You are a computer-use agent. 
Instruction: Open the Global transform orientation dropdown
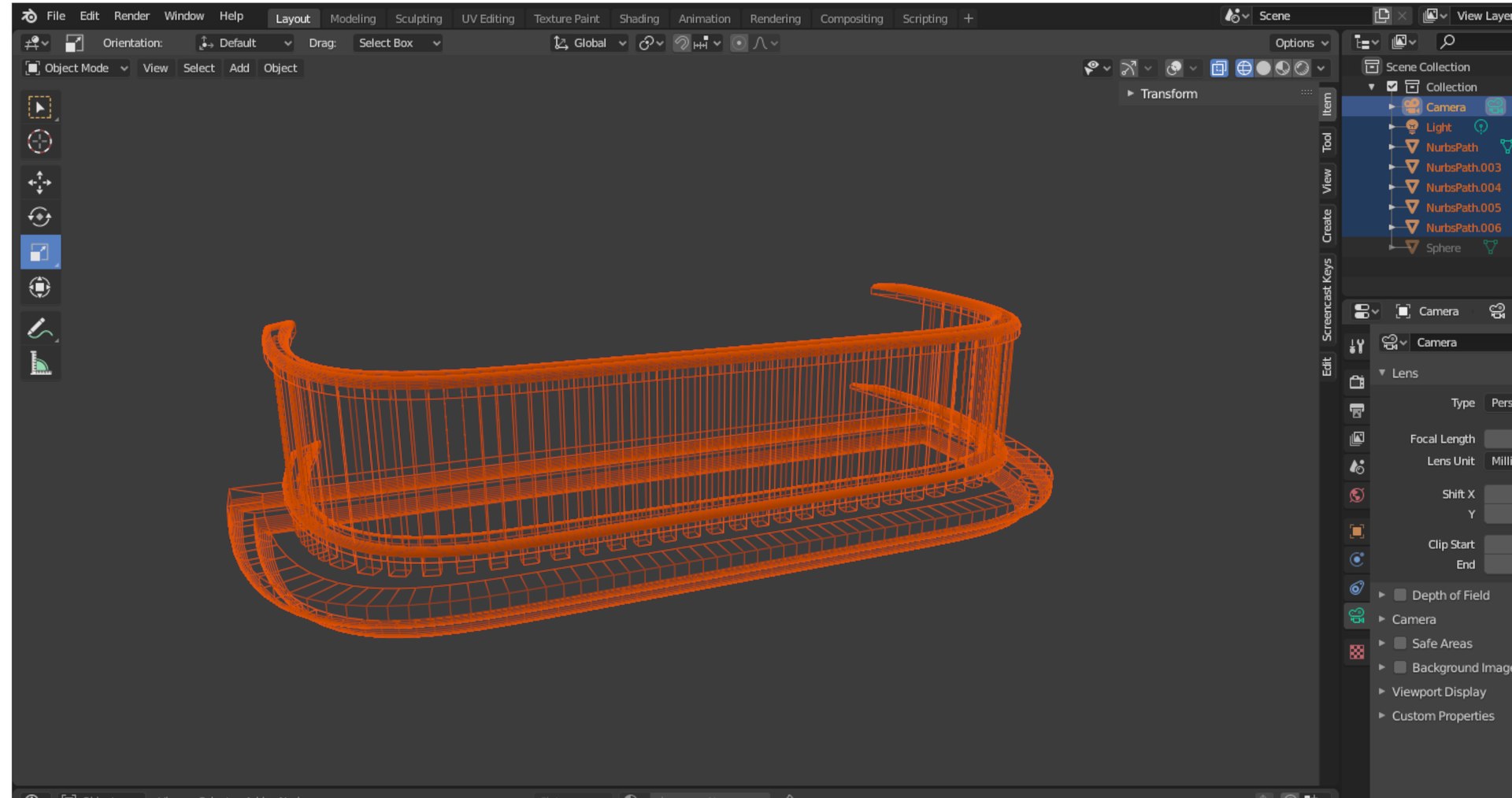coord(589,43)
